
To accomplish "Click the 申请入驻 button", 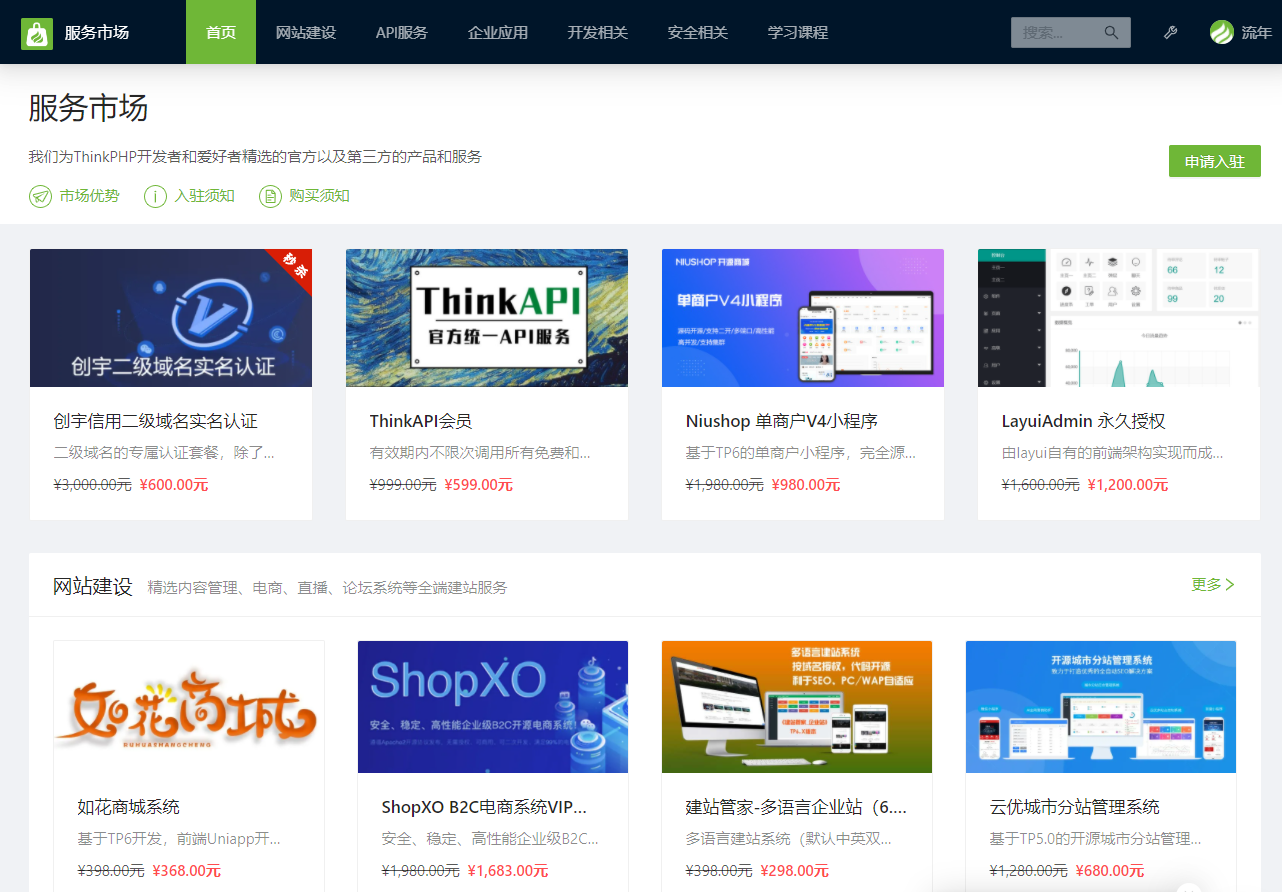I will (1215, 161).
